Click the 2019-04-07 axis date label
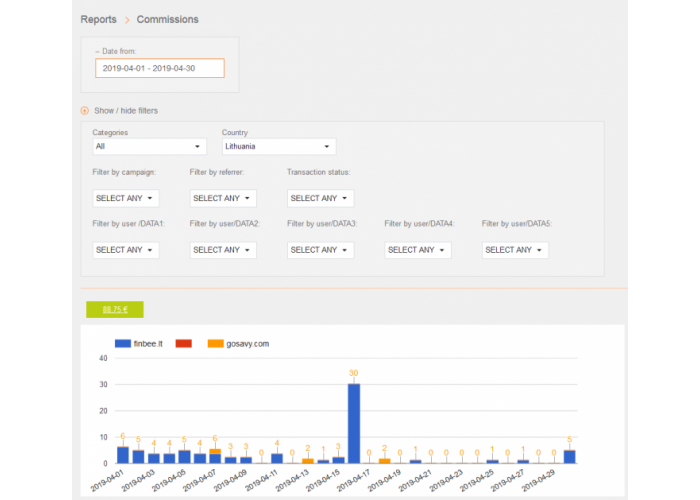Viewport: 700px width, 500px height. (199, 480)
